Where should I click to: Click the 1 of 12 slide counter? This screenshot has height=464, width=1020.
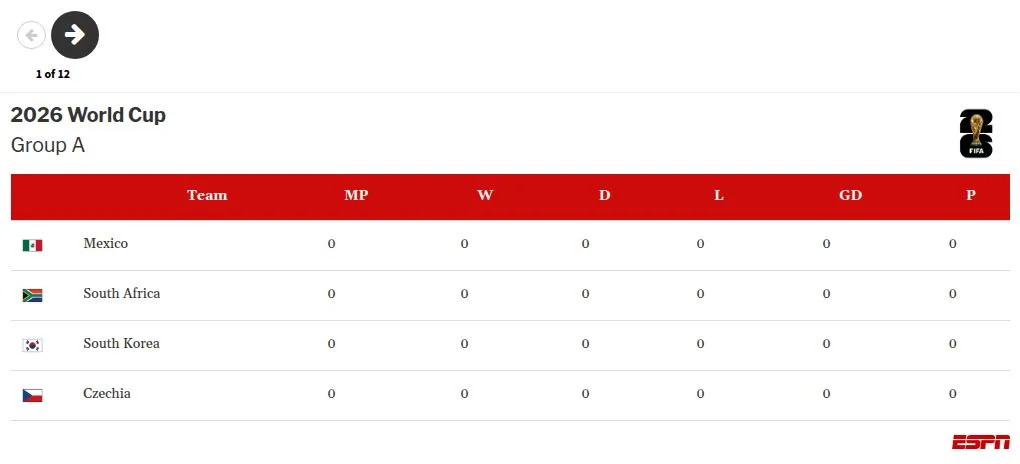tap(53, 74)
